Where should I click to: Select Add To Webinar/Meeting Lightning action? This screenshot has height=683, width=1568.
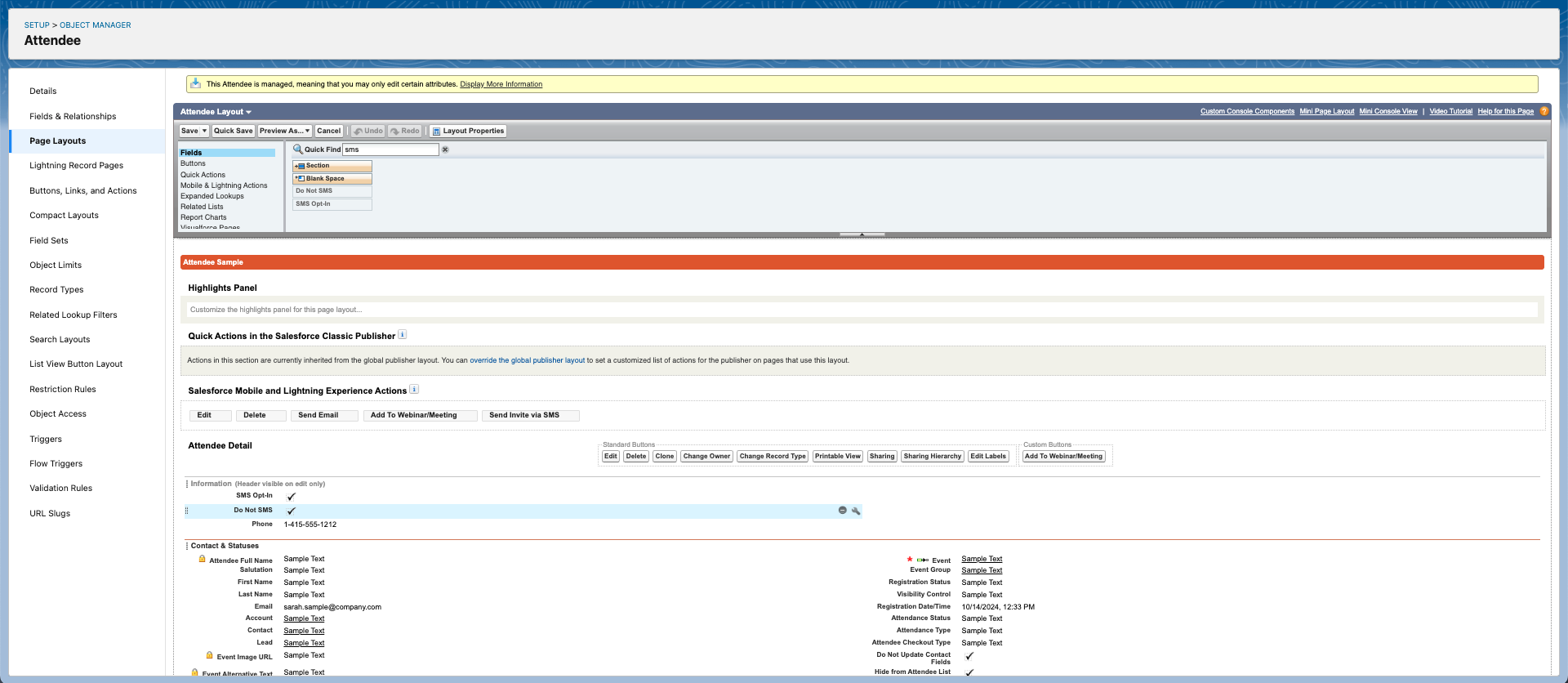pos(420,415)
